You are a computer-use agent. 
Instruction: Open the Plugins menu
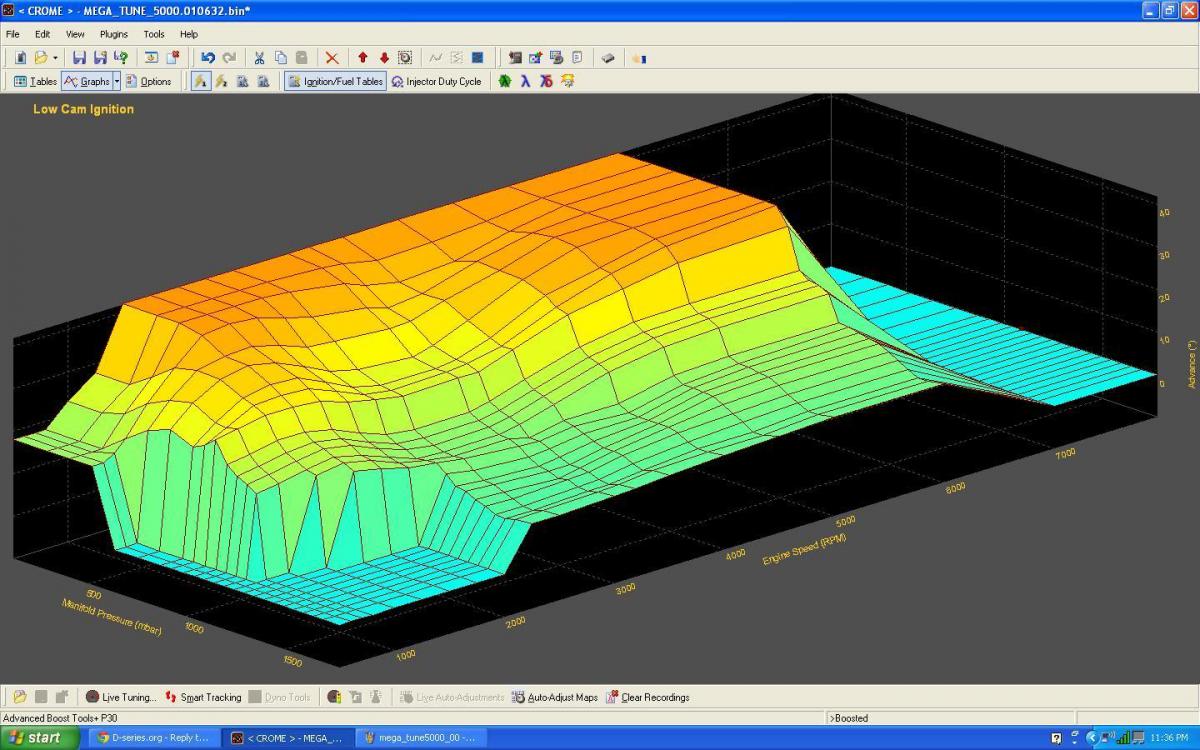click(114, 34)
